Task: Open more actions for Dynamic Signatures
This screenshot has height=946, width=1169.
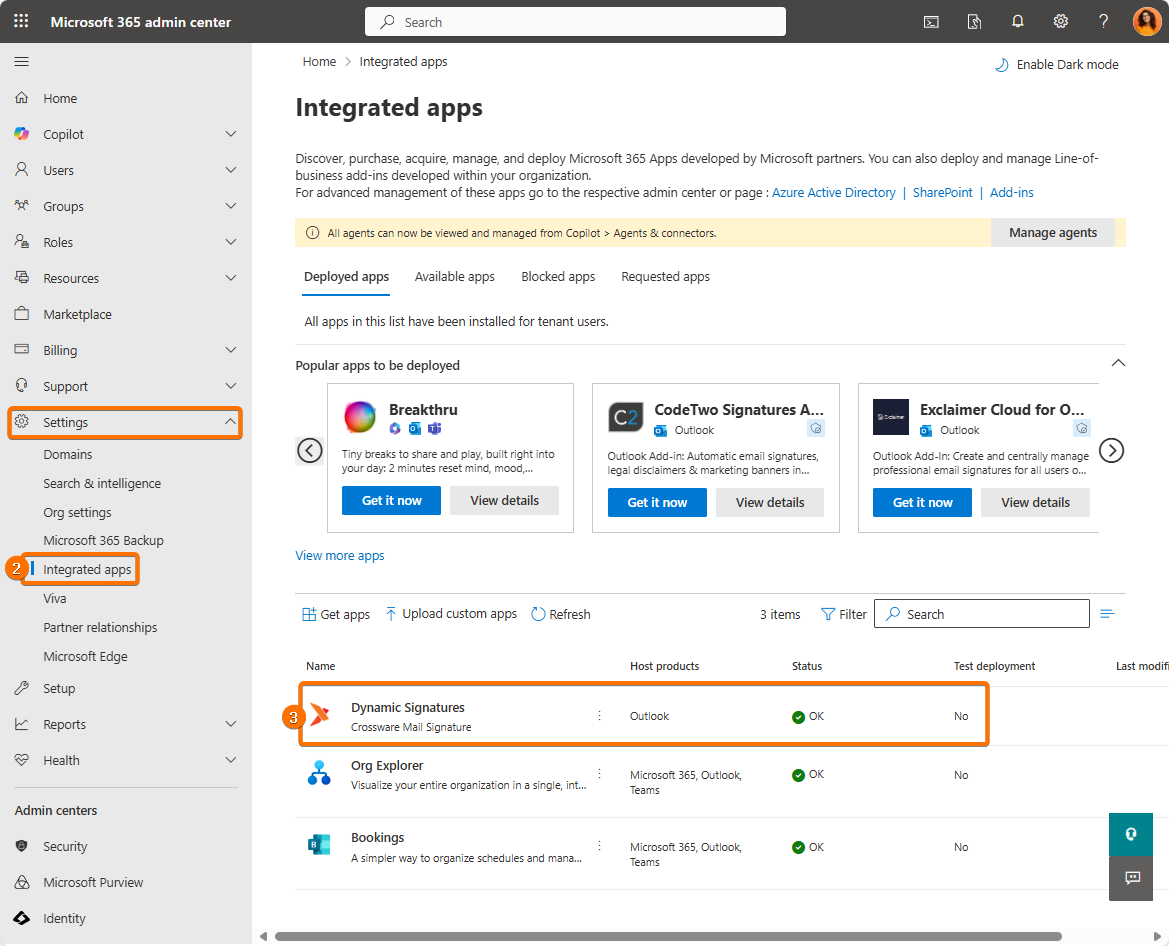Action: (x=600, y=716)
